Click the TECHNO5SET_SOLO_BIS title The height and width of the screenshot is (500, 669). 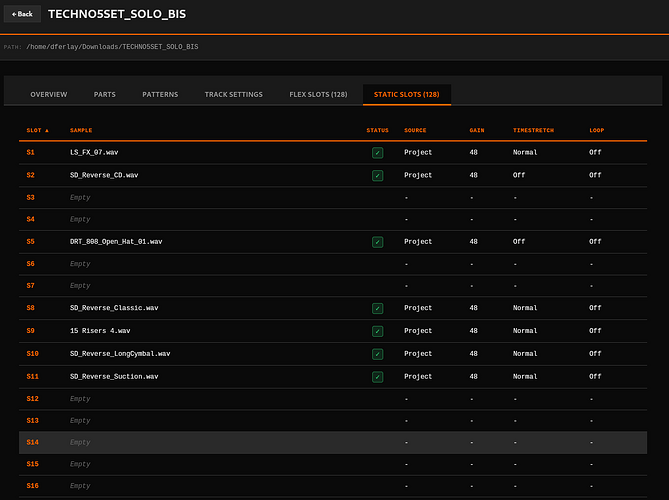click(x=117, y=14)
